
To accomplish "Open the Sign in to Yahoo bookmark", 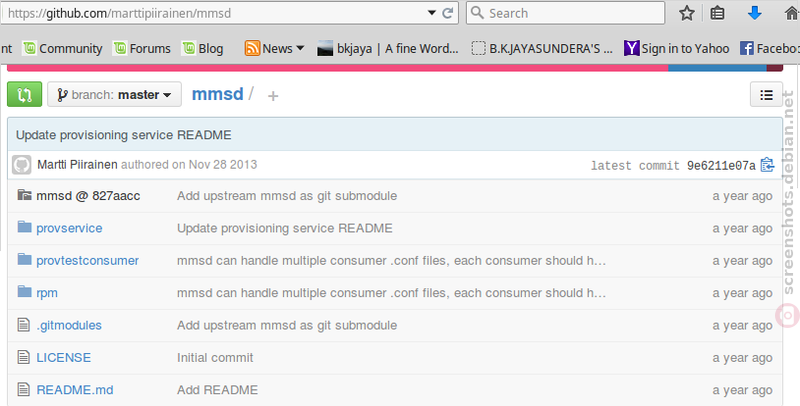I will point(677,48).
